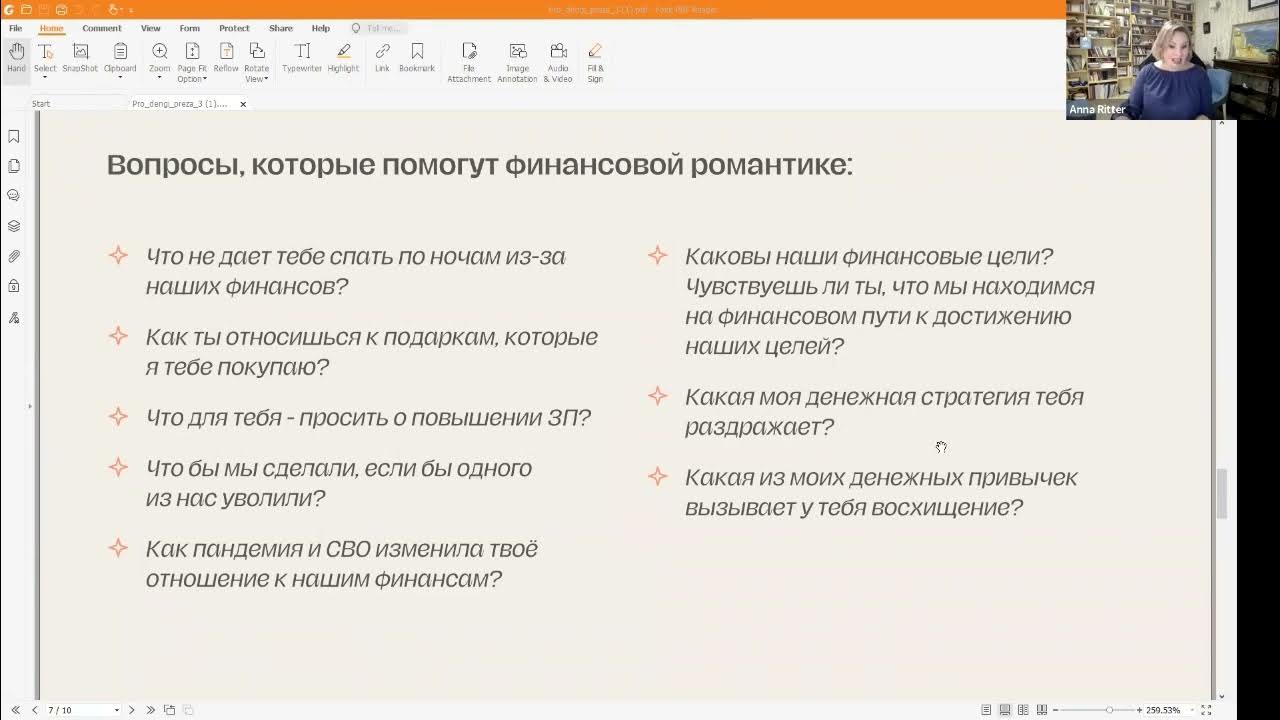Expand the Clipboard dropdown arrow
The width and height of the screenshot is (1280, 720).
[120, 78]
